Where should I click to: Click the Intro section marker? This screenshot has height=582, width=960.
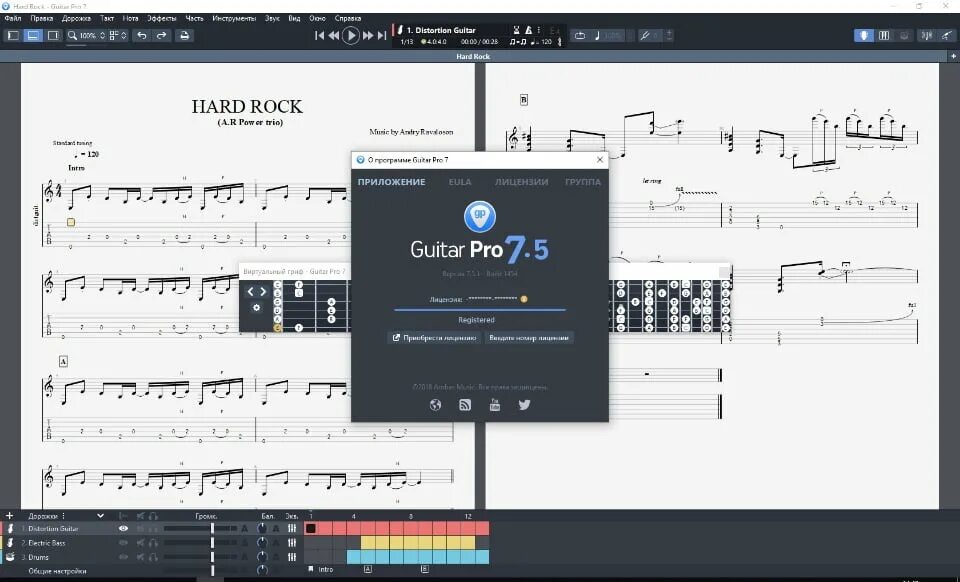coord(321,569)
